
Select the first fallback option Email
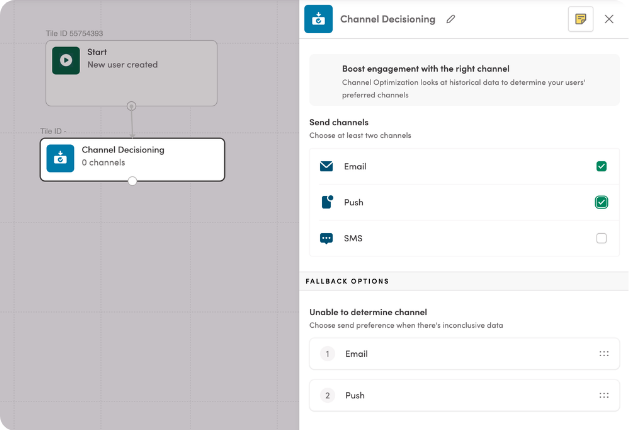click(458, 354)
